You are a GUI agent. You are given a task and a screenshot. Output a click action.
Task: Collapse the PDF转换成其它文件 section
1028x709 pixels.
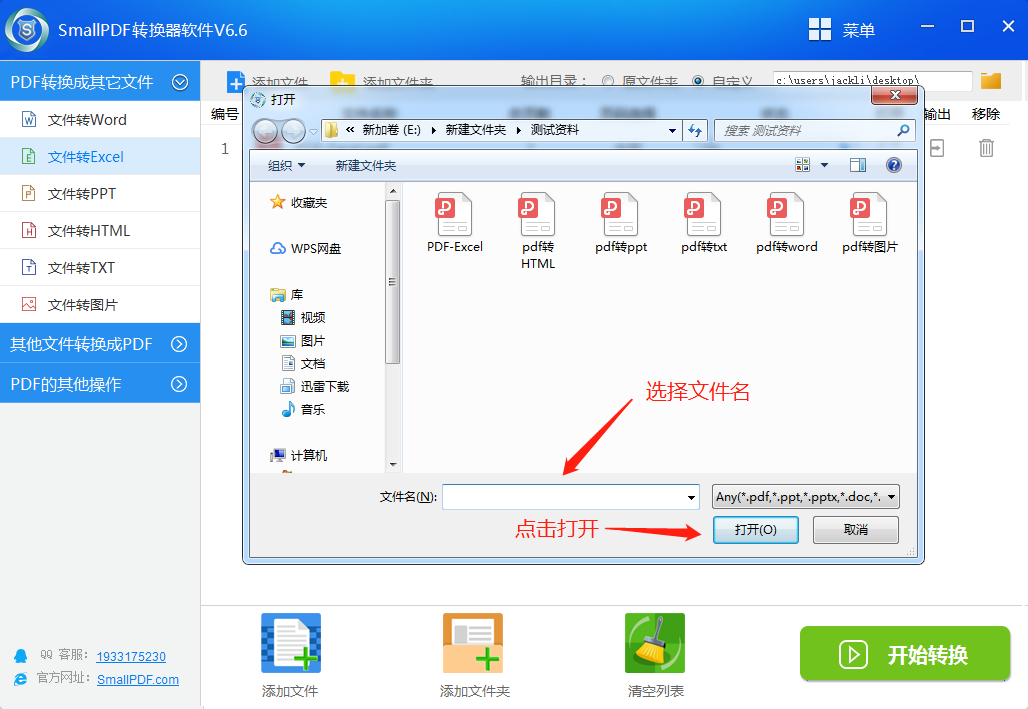[180, 82]
